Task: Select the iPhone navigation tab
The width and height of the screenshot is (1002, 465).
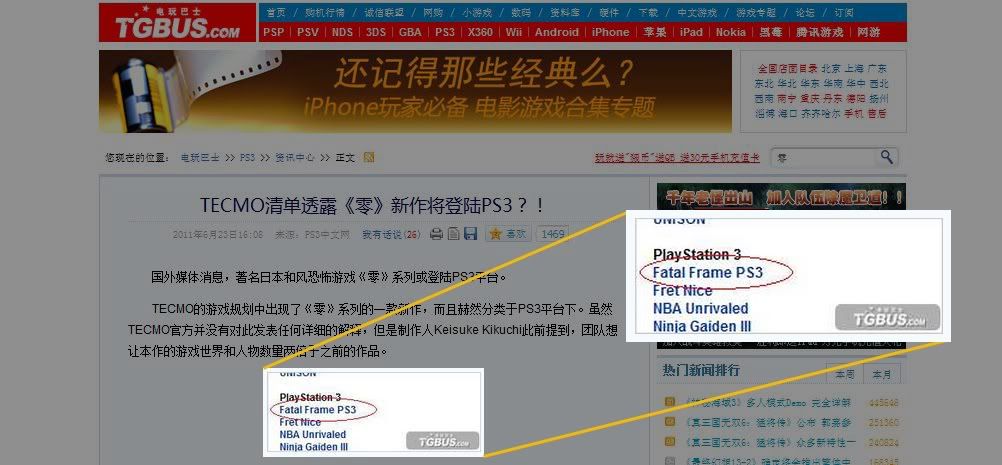Action: pos(610,32)
